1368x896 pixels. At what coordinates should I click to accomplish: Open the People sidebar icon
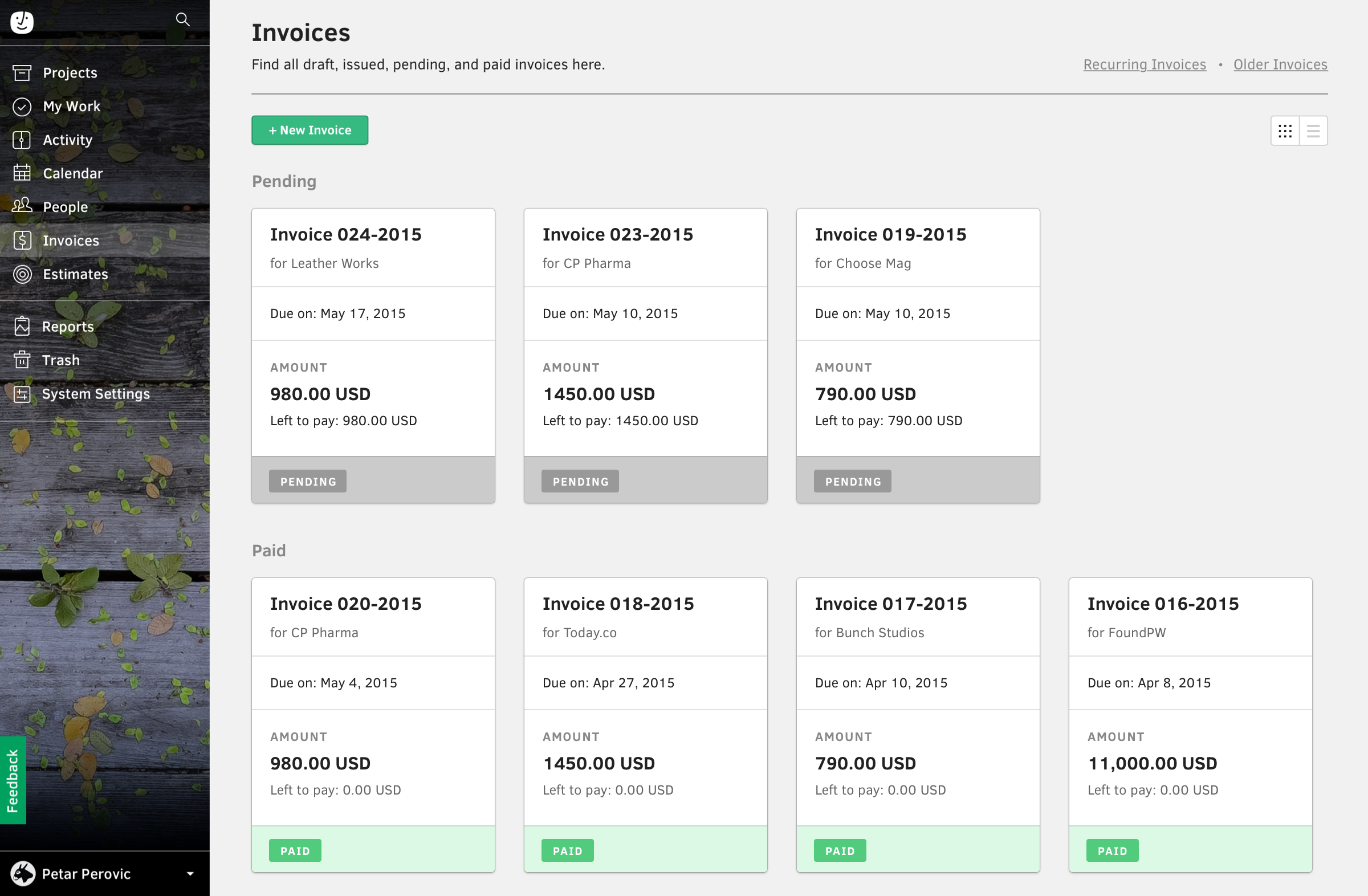tap(22, 206)
